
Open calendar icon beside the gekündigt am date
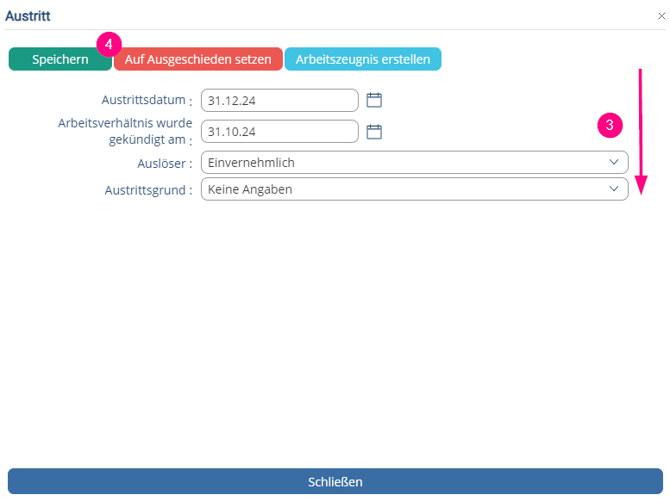(374, 131)
